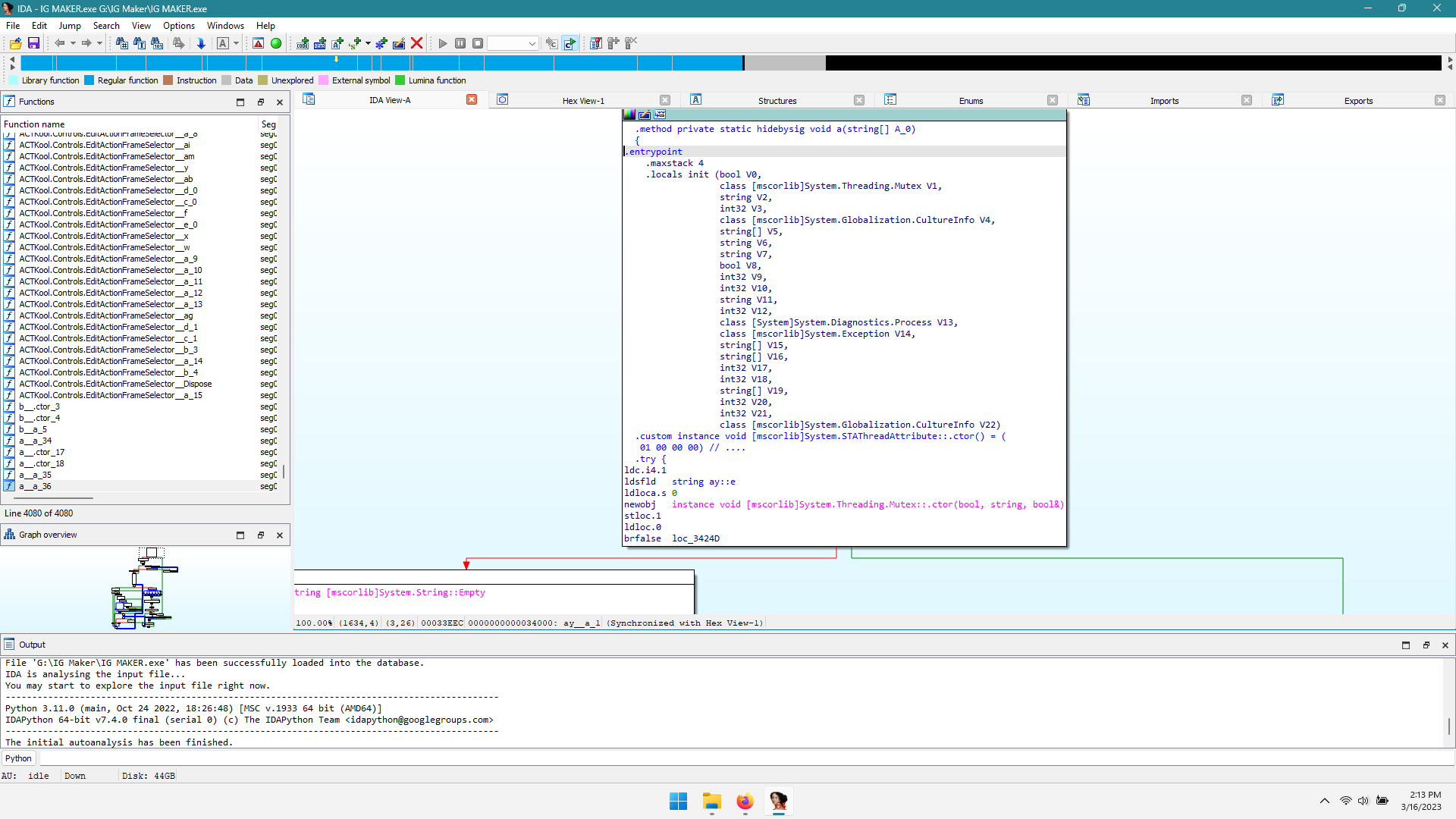
Task: Open the debugger selection combo box
Action: (513, 43)
